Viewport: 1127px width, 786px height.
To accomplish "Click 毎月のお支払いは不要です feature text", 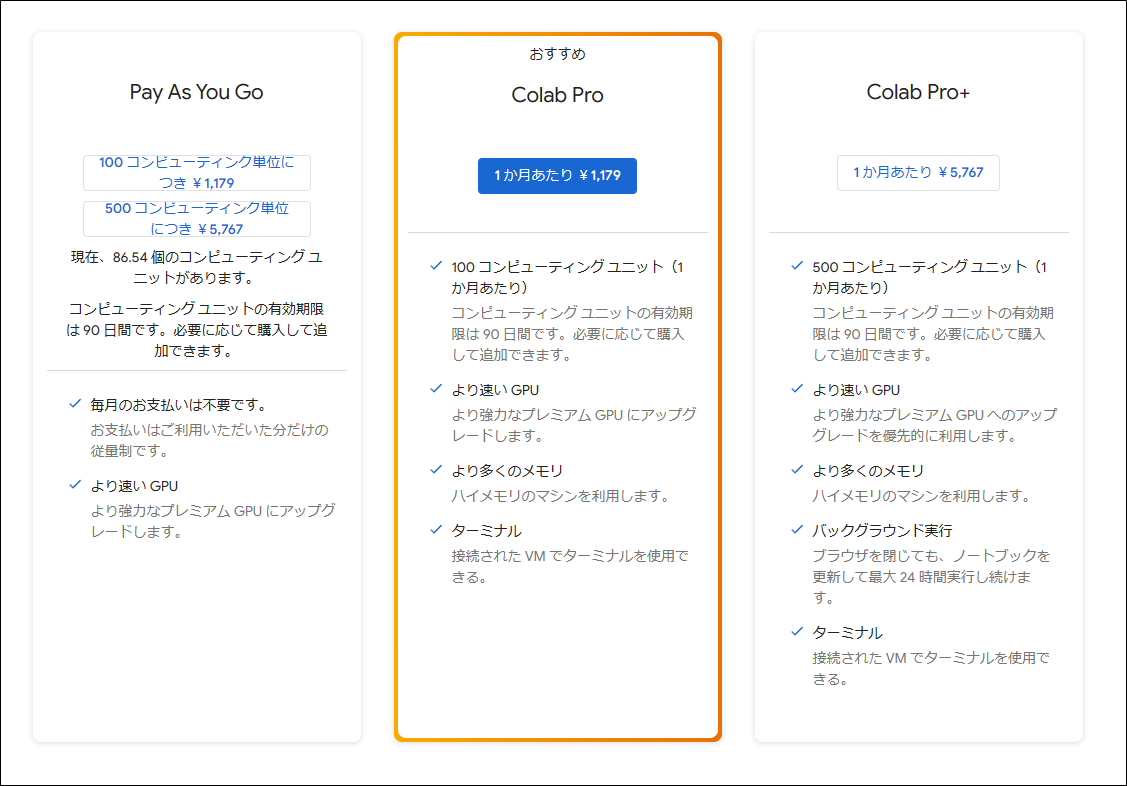I will [x=180, y=405].
